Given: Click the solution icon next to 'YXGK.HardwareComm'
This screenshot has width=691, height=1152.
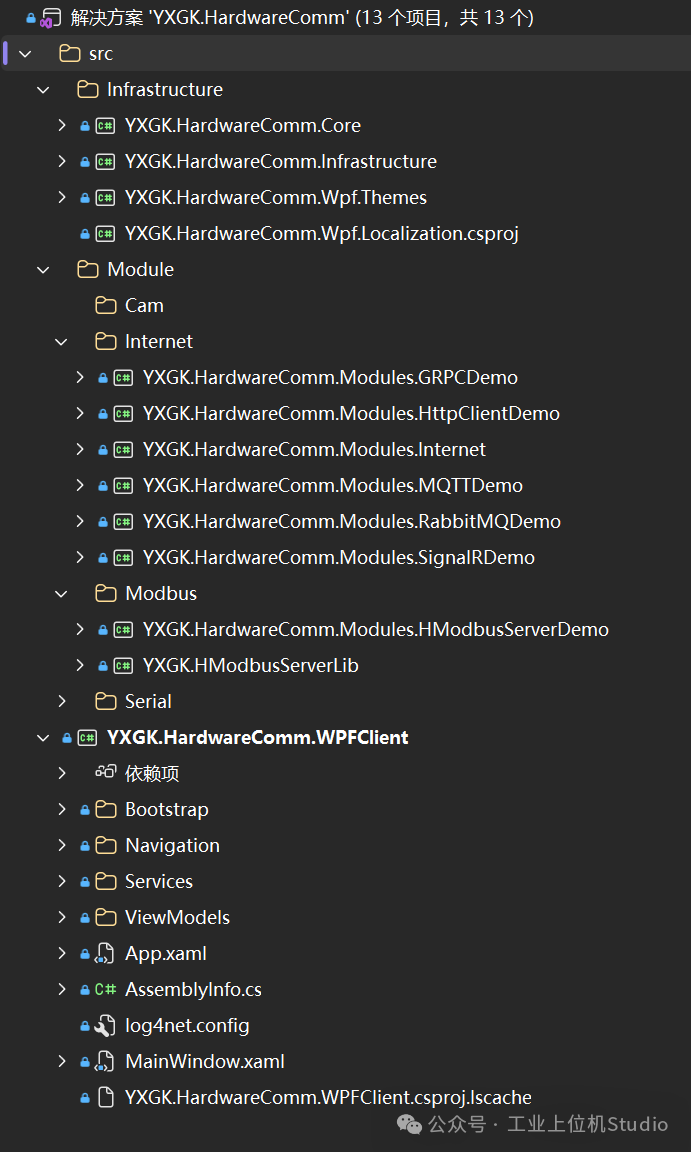Looking at the screenshot, I should pos(51,18).
